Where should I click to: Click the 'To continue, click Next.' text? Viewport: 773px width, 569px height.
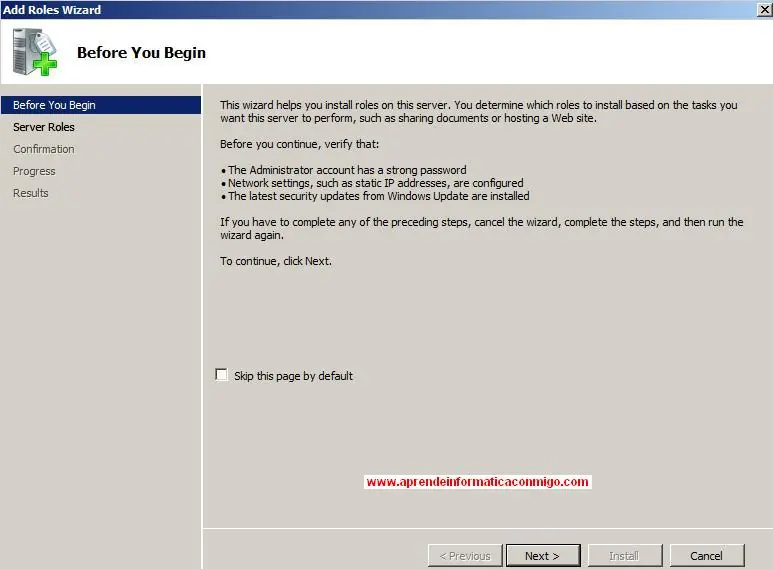(x=276, y=261)
